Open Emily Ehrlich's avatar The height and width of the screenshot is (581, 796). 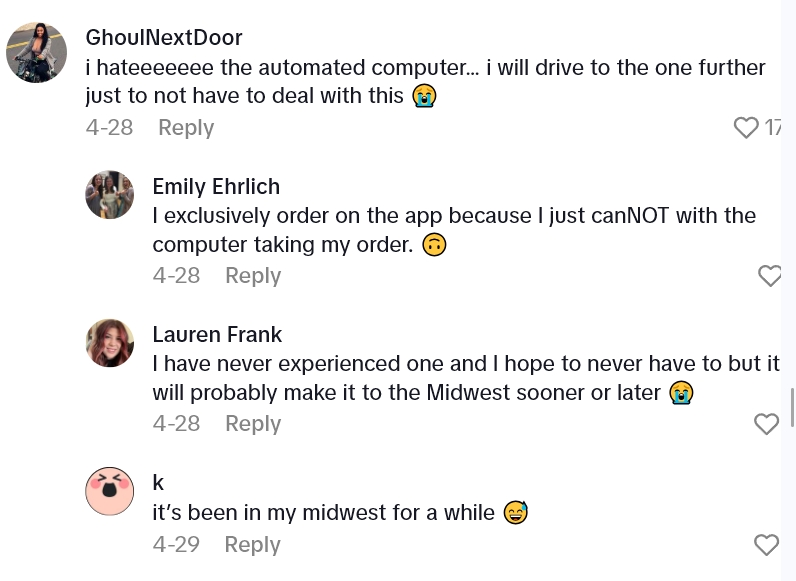[109, 195]
